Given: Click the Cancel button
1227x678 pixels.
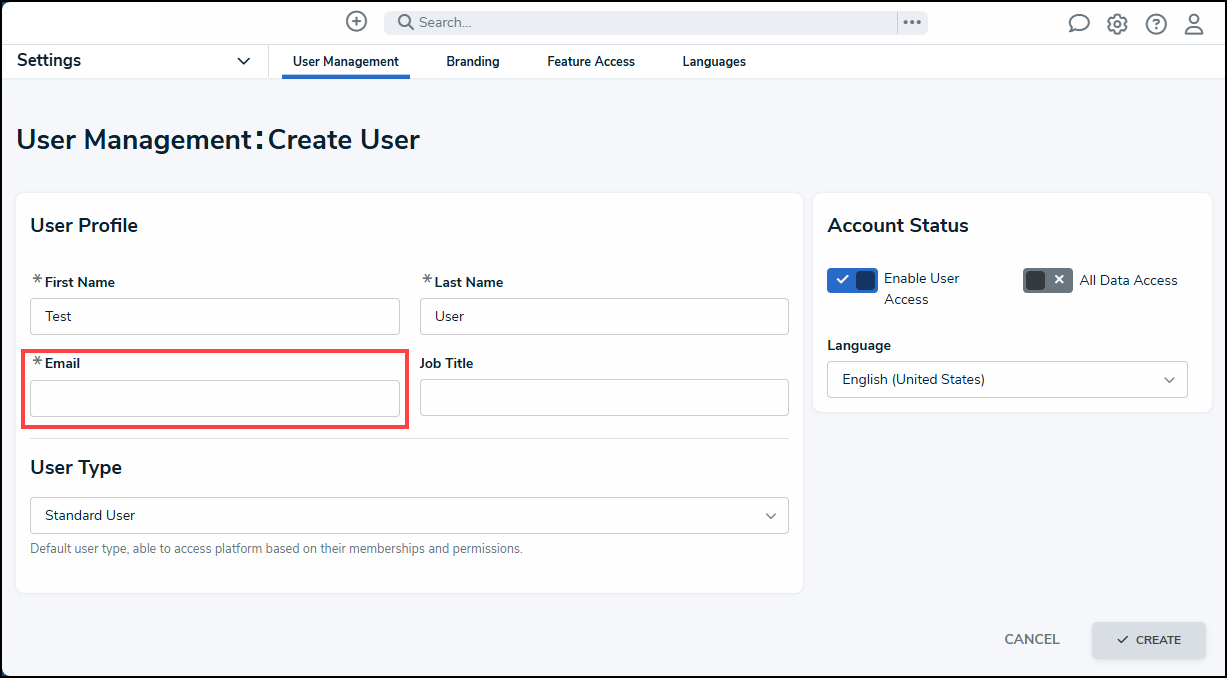Looking at the screenshot, I should [x=1032, y=639].
